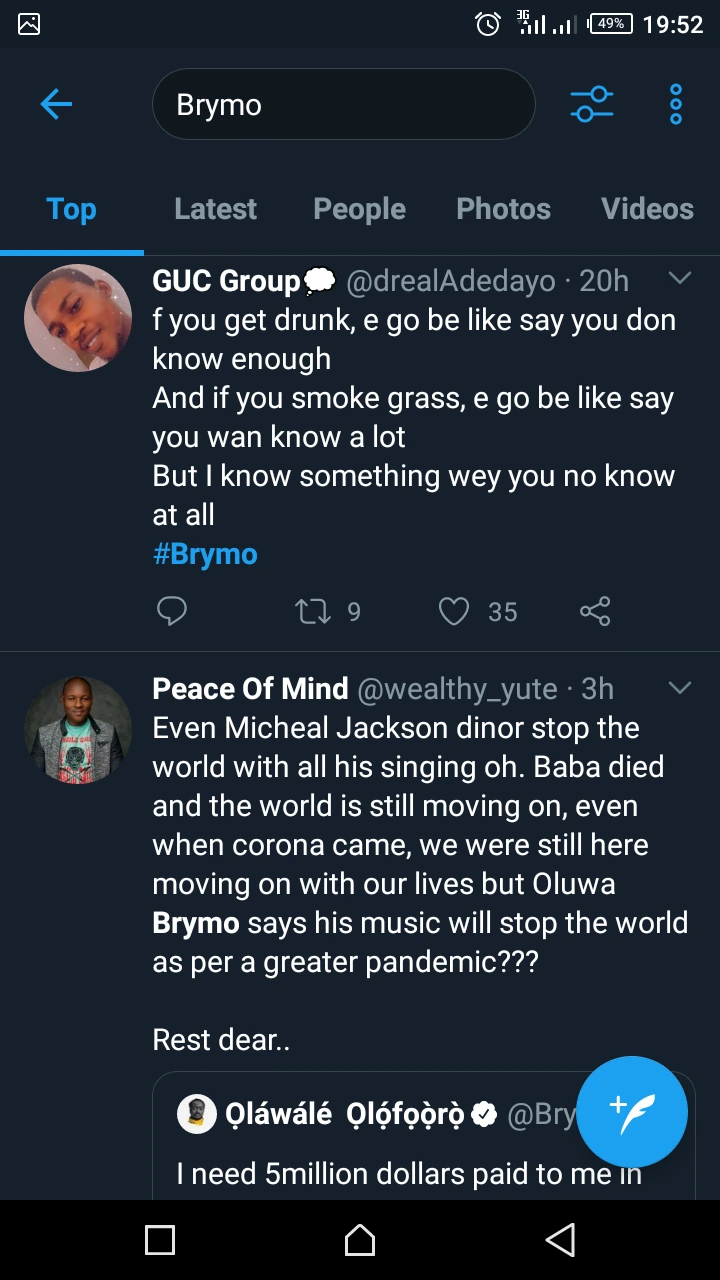The image size is (720, 1280).
Task: Open the three-dot overflow menu
Action: click(x=676, y=104)
